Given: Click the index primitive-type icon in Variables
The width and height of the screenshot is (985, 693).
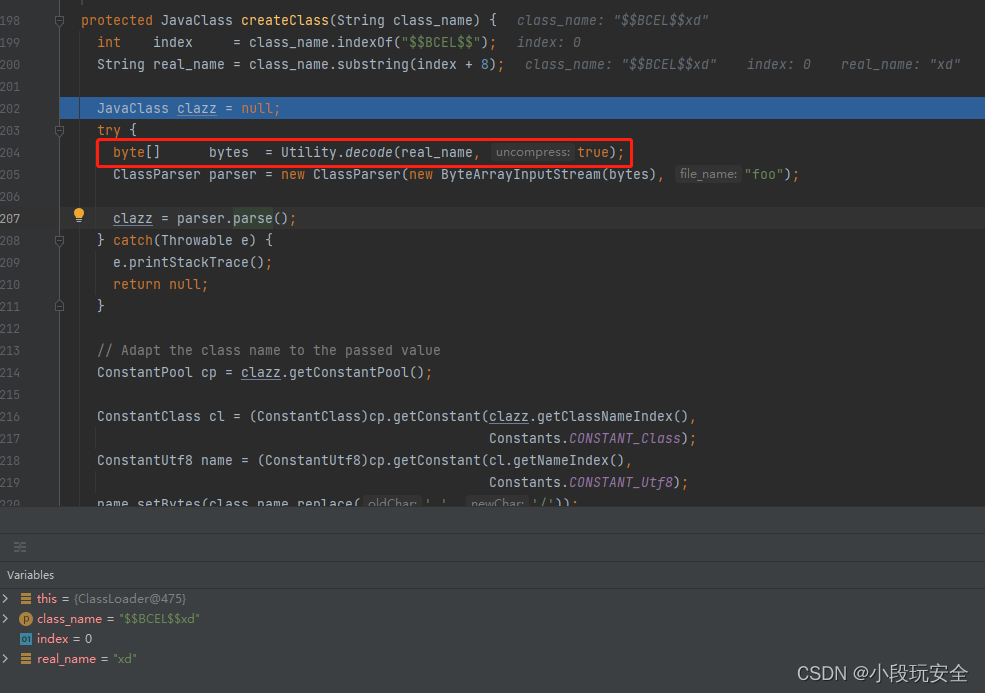Looking at the screenshot, I should pos(26,639).
